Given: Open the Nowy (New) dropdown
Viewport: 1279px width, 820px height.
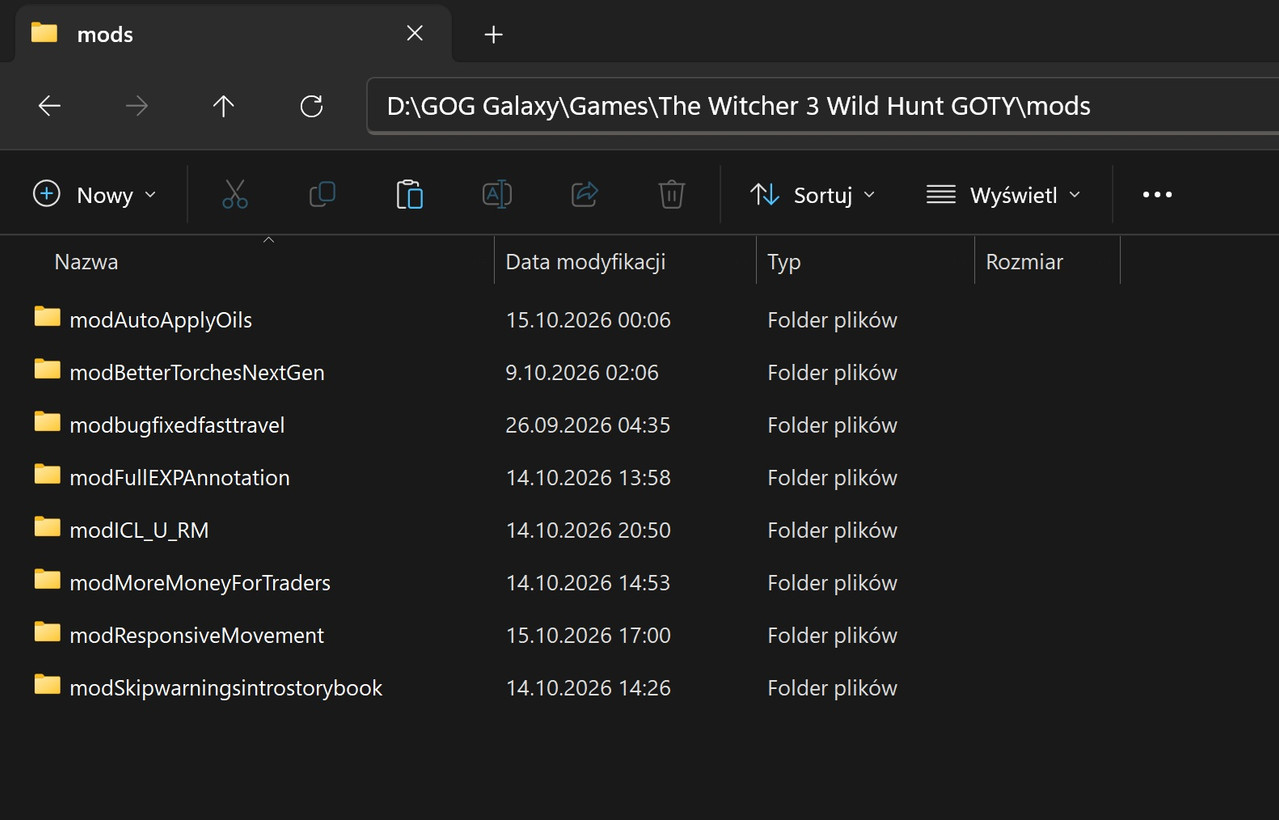Looking at the screenshot, I should [x=95, y=195].
